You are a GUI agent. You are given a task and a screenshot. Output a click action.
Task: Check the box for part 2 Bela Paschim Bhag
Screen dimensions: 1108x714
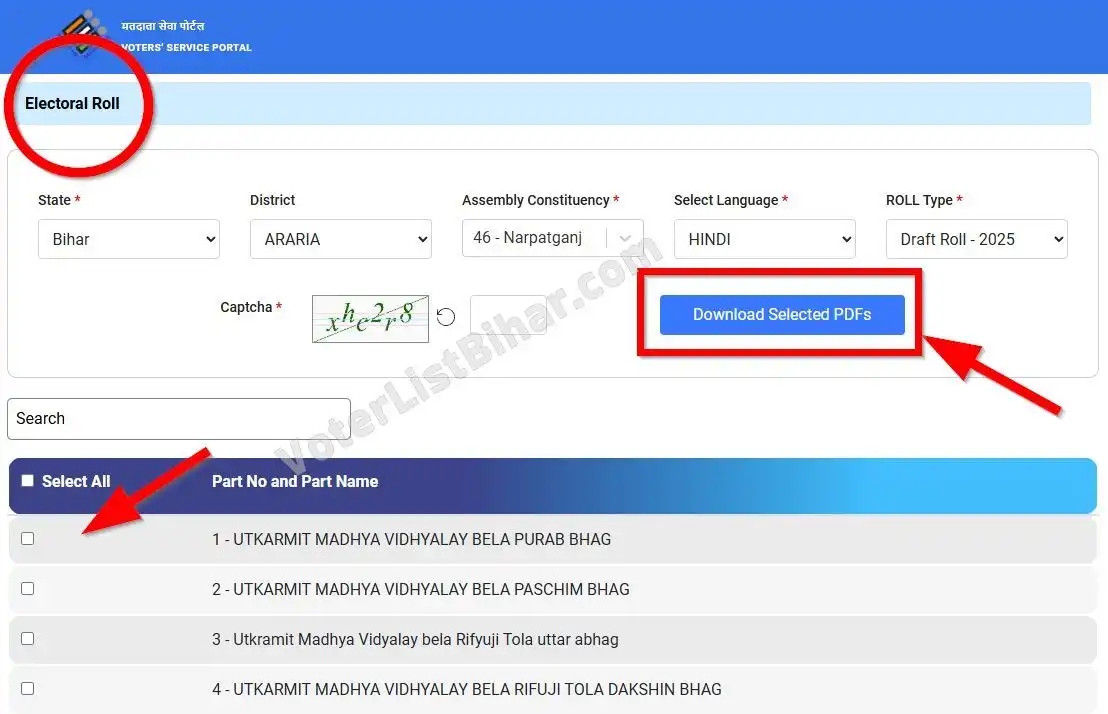click(27, 588)
